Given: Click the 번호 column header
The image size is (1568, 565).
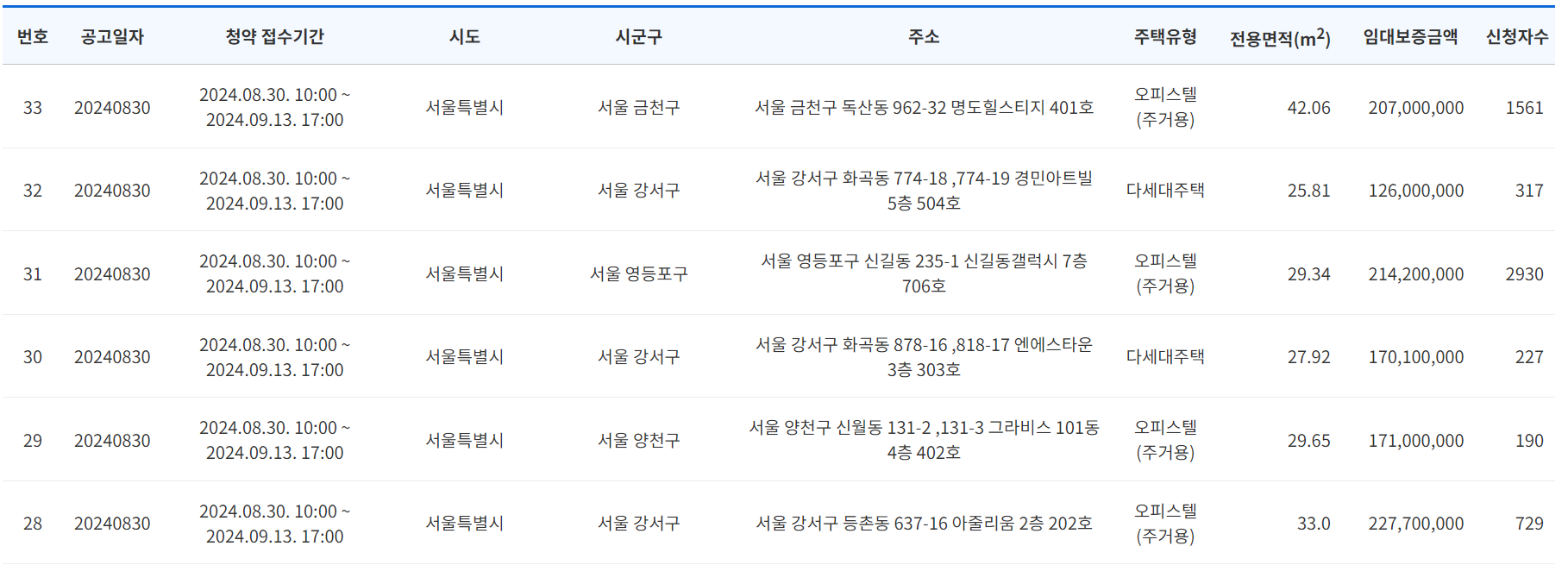Looking at the screenshot, I should pyautogui.click(x=33, y=36).
